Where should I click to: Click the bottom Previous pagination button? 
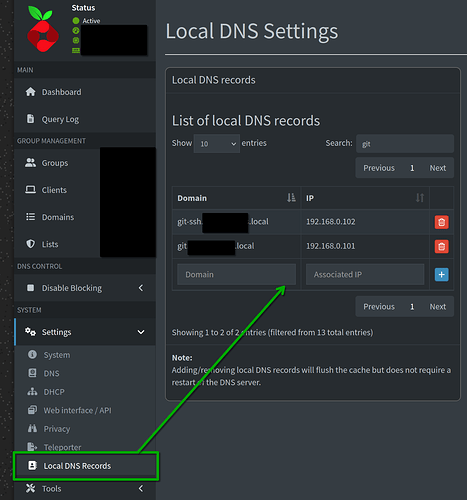tap(379, 307)
